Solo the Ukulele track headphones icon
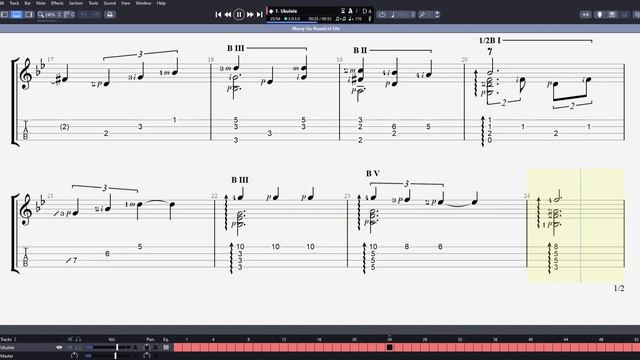 (x=78, y=347)
